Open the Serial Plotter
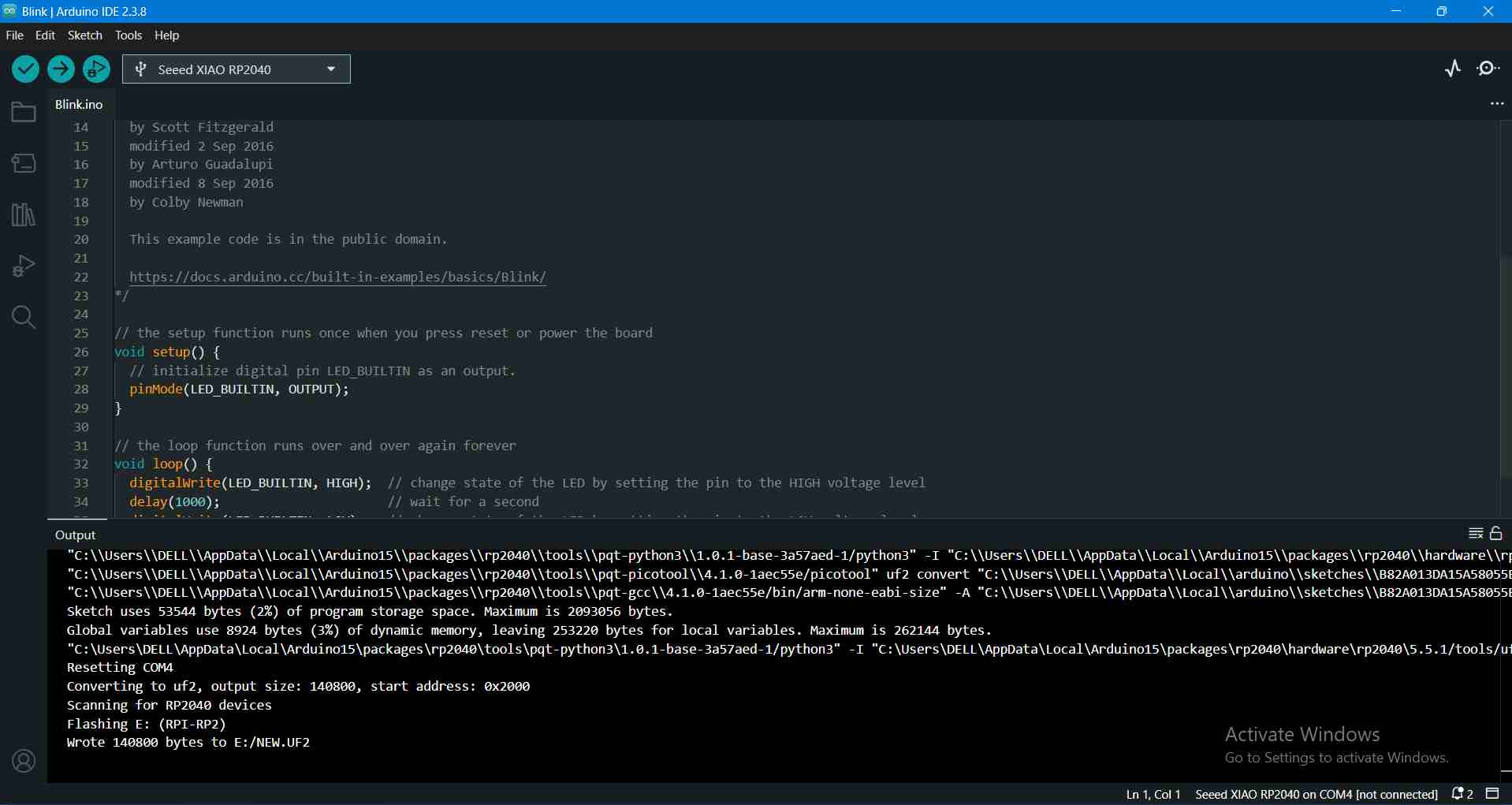This screenshot has height=805, width=1512. [x=1454, y=69]
